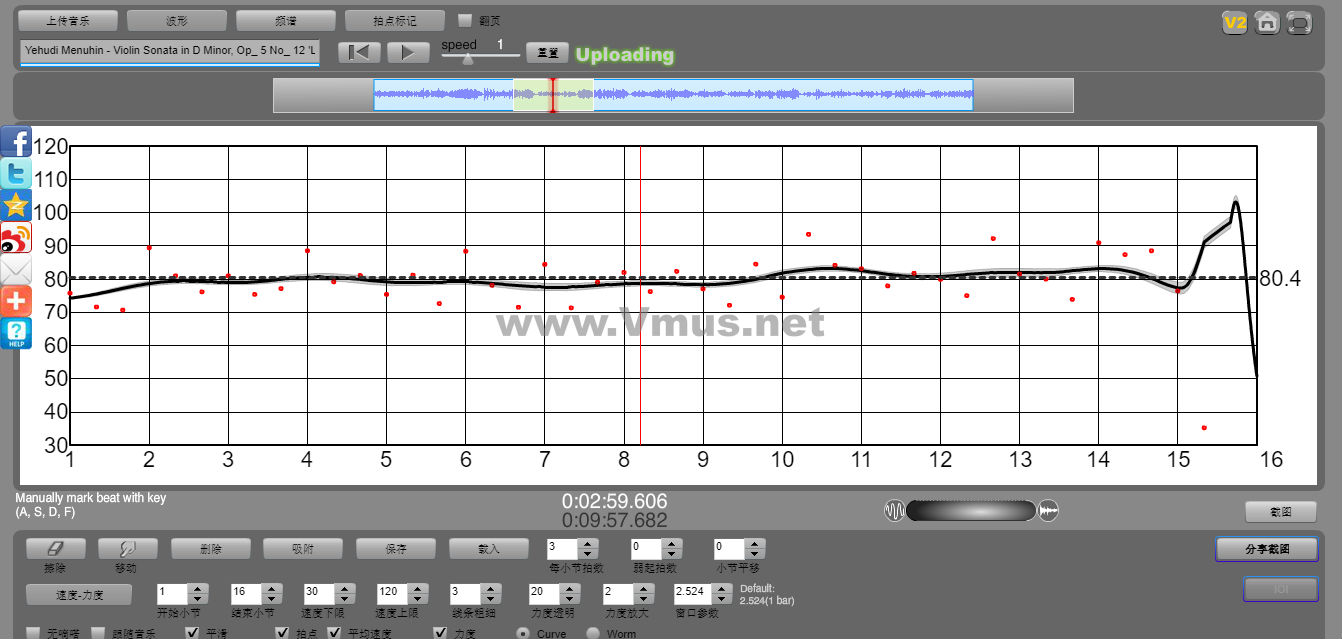Viewport: 1342px width, 639px height.
Task: Switch to 频谱 spectrum view
Action: click(x=286, y=20)
